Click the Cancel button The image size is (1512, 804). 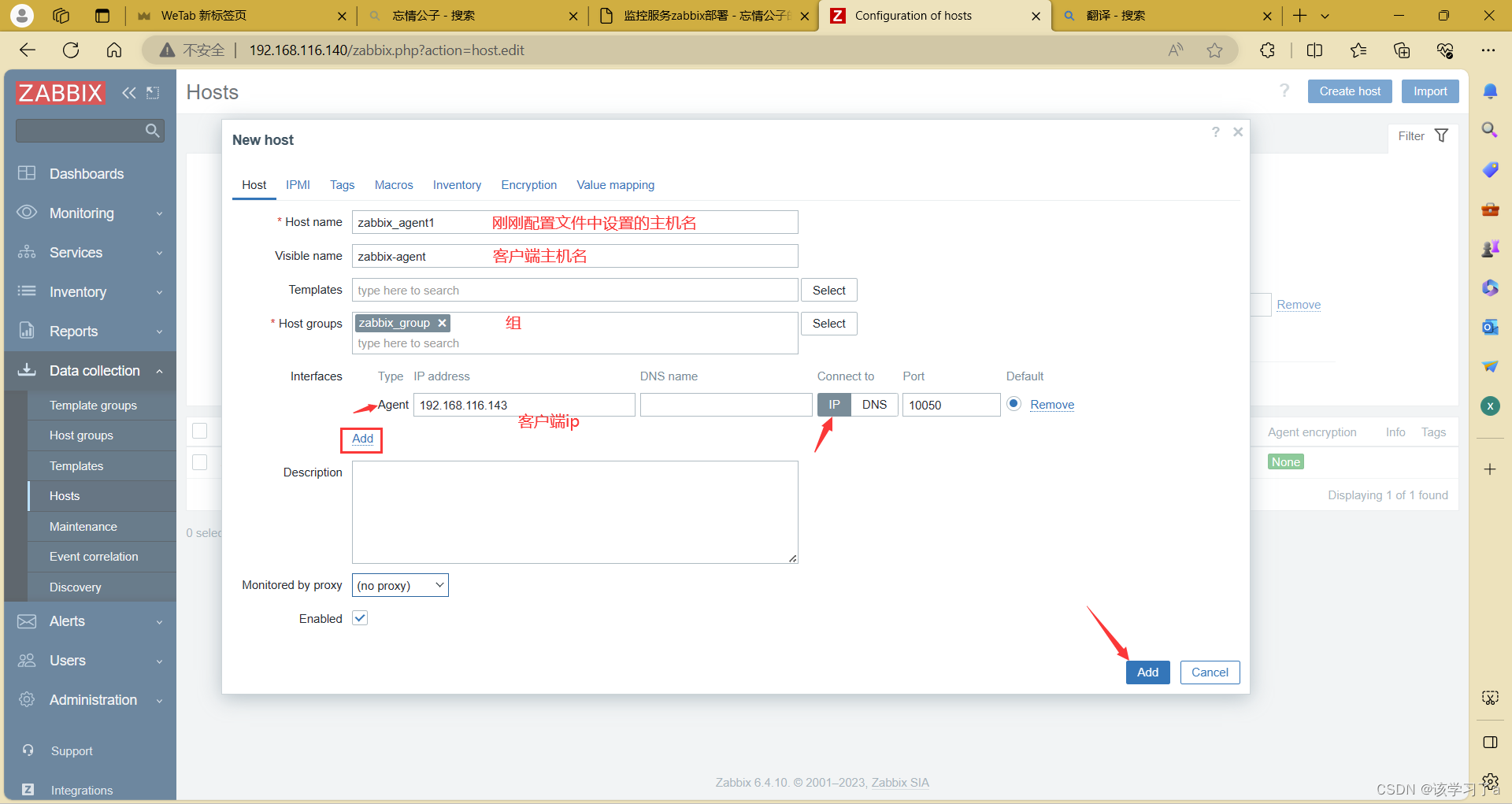tap(1210, 672)
